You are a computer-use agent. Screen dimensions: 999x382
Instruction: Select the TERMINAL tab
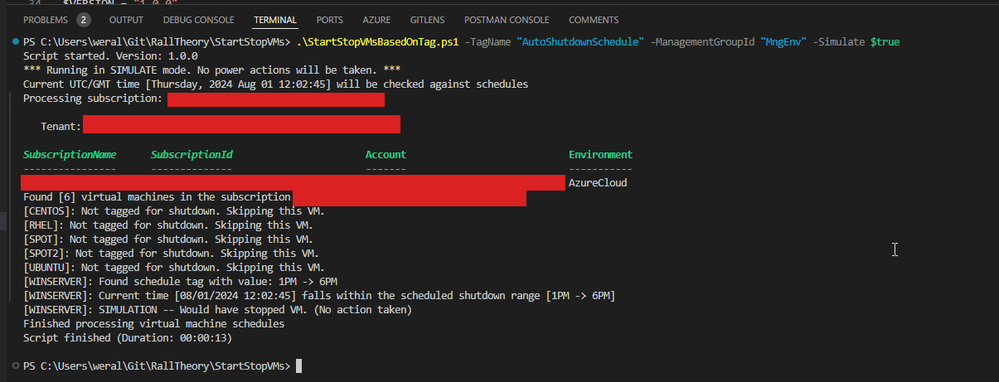(275, 20)
